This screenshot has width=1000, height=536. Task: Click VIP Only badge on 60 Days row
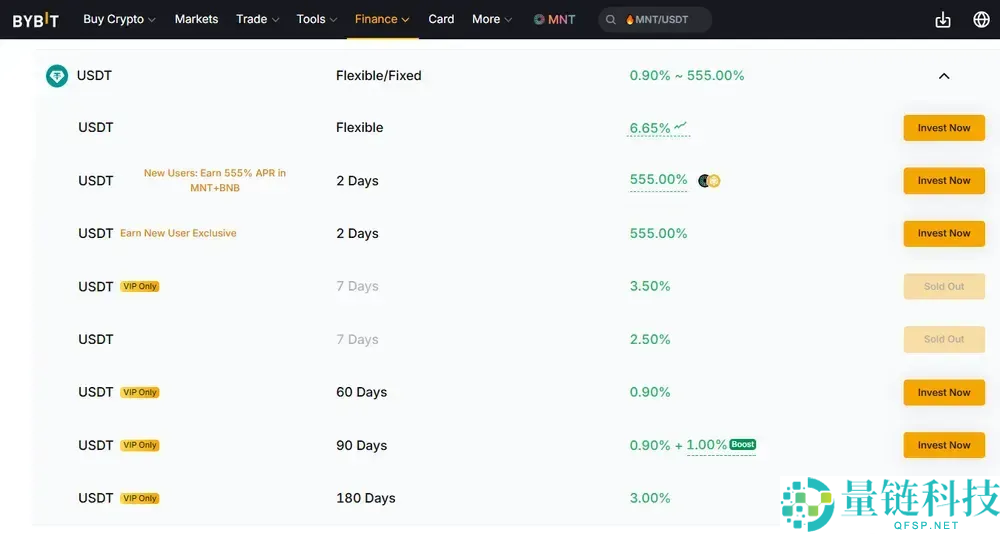[140, 392]
